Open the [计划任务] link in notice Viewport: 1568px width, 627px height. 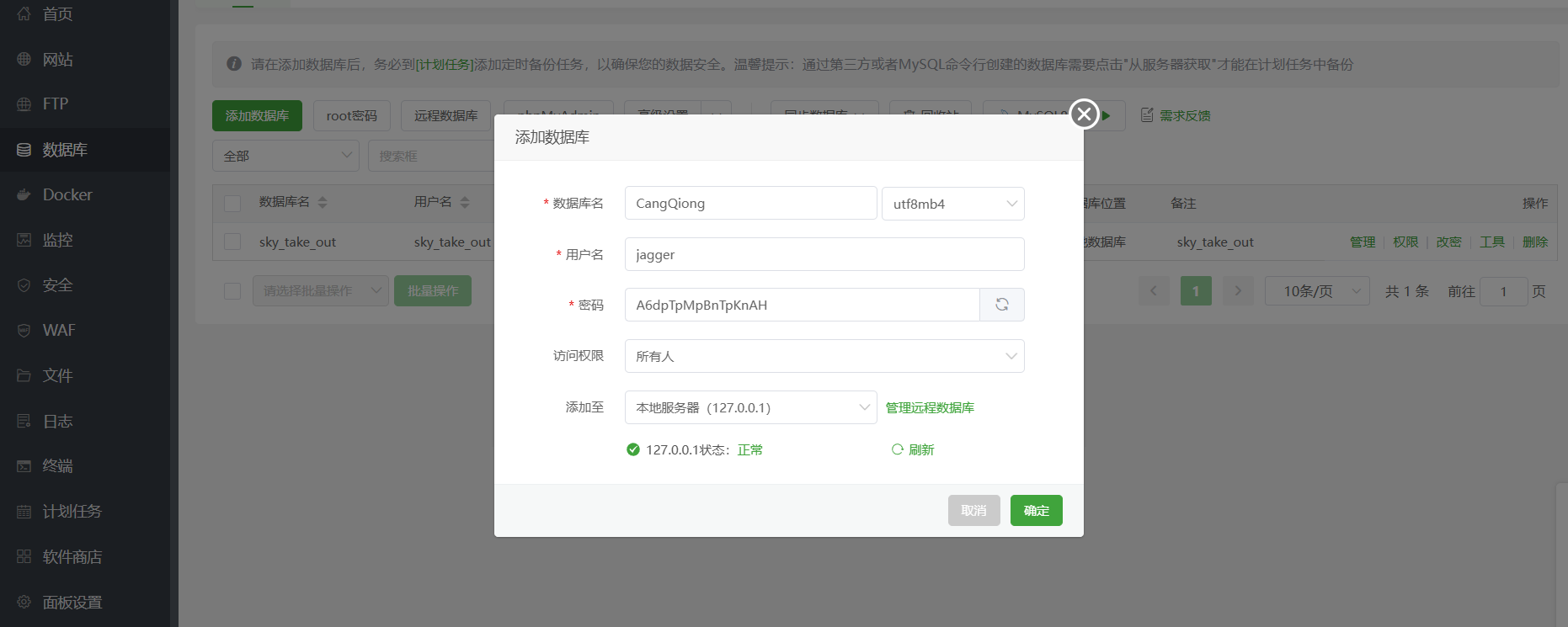click(445, 64)
